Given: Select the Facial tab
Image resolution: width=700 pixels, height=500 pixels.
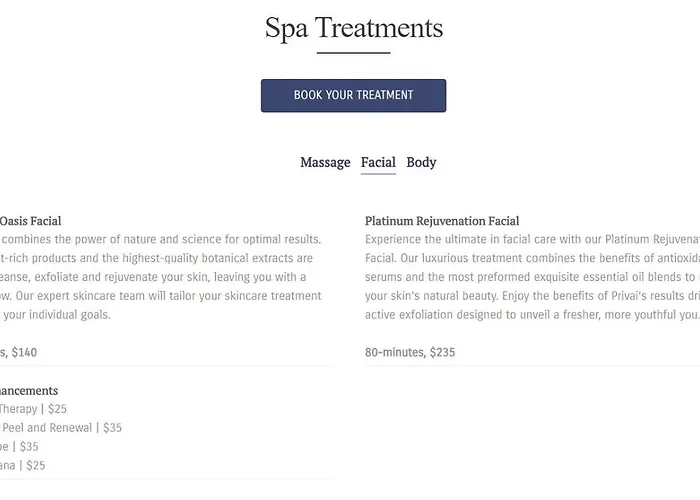Looking at the screenshot, I should [378, 162].
